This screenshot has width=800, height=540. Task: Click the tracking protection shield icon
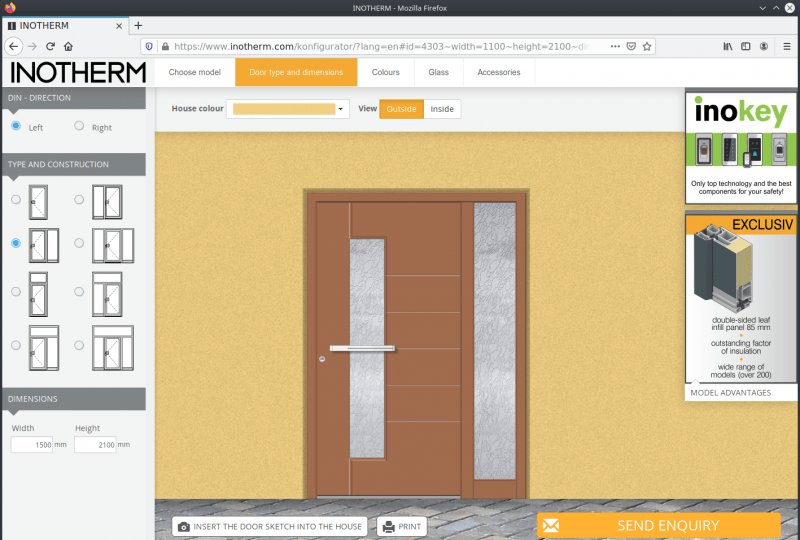click(x=149, y=46)
